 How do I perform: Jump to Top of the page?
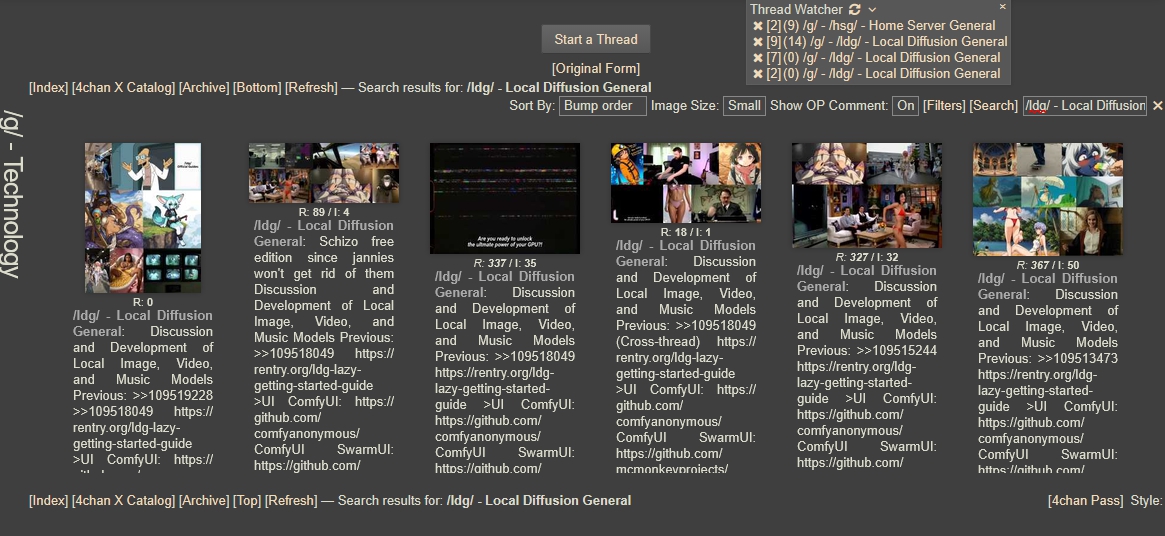(247, 500)
